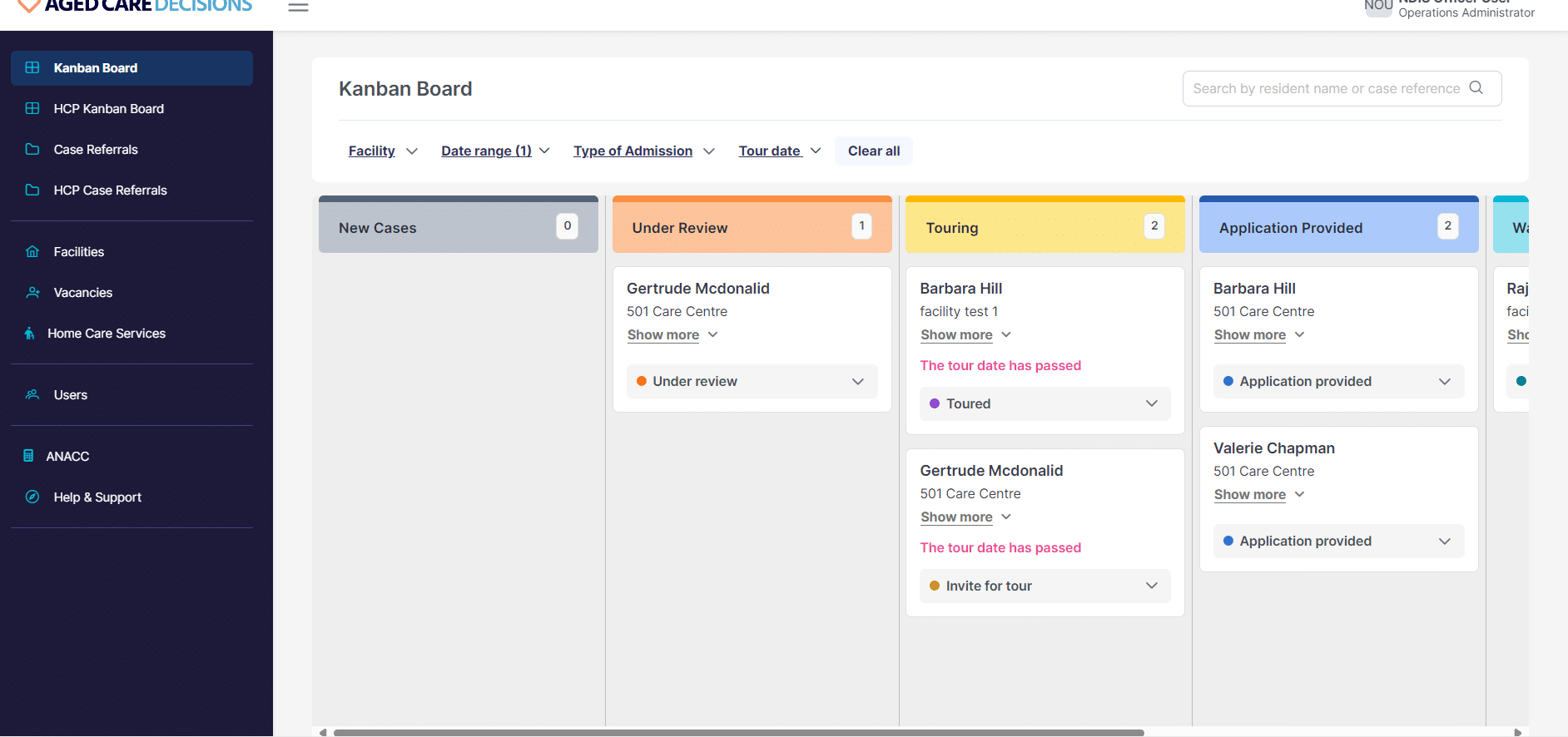Open Gertrude Mcdonalid's Invite for tour dropdown
Image resolution: width=1568 pixels, height=737 pixels.
pyautogui.click(x=1045, y=586)
